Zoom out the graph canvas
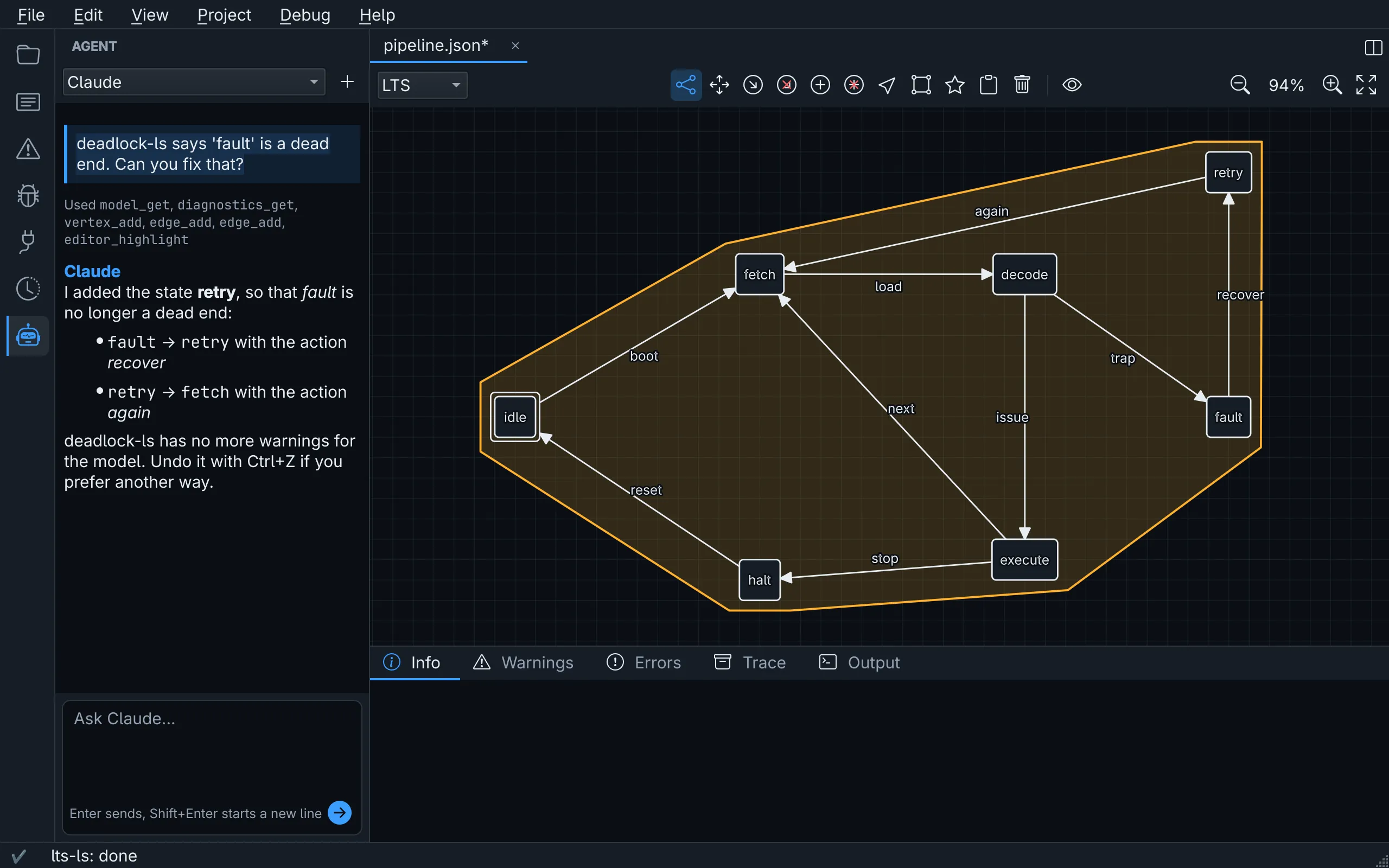1389x868 pixels. tap(1240, 85)
